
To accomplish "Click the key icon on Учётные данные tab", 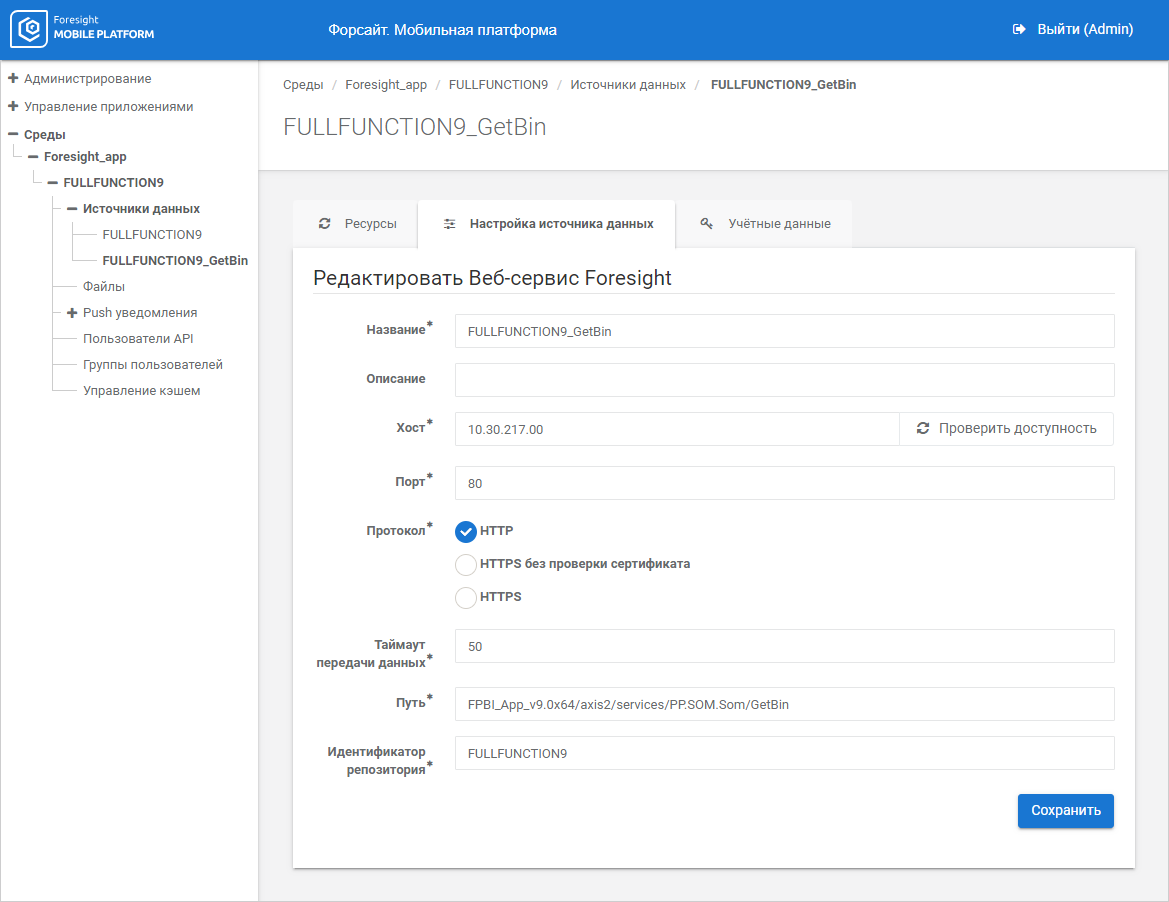I will click(706, 224).
